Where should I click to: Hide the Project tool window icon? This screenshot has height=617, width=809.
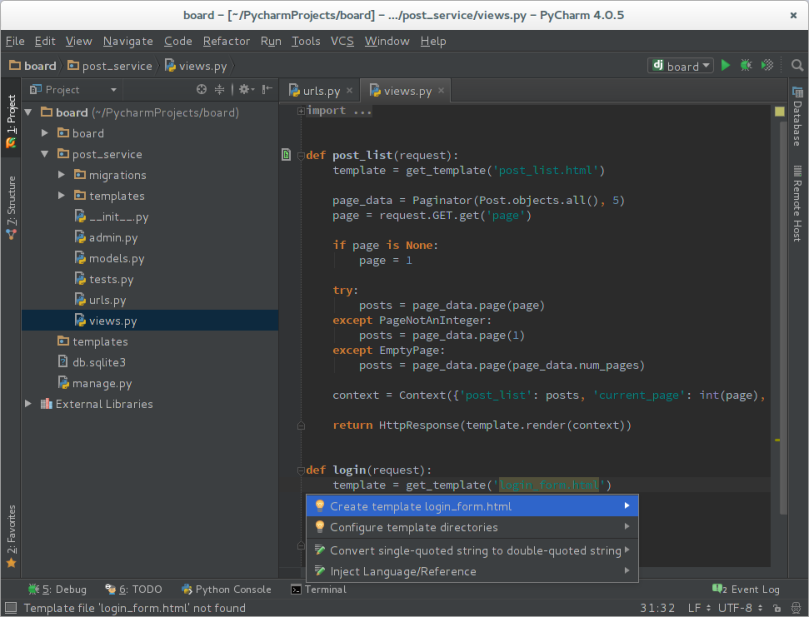266,90
